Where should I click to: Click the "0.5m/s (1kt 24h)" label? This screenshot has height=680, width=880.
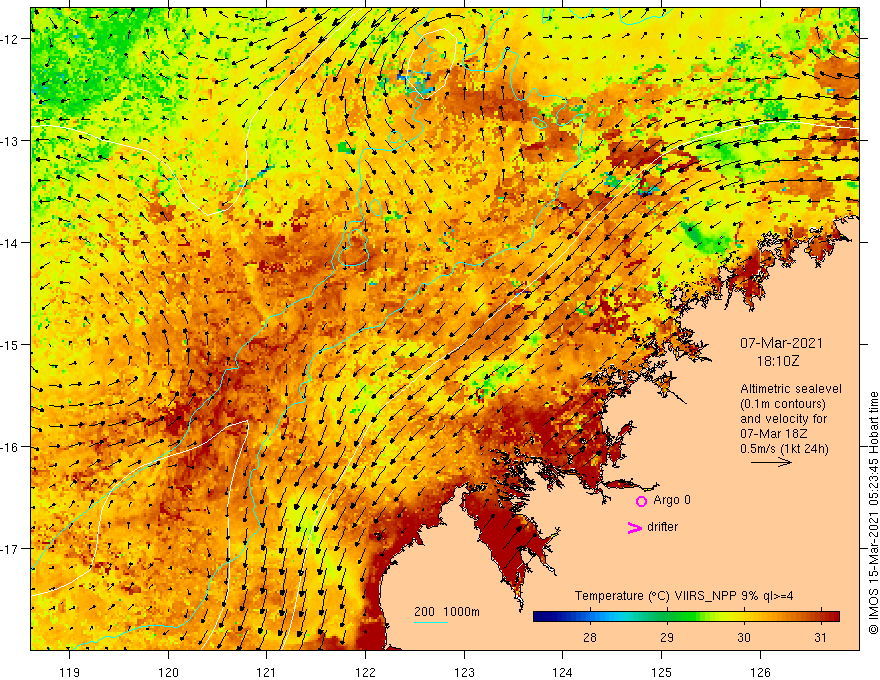tap(784, 448)
